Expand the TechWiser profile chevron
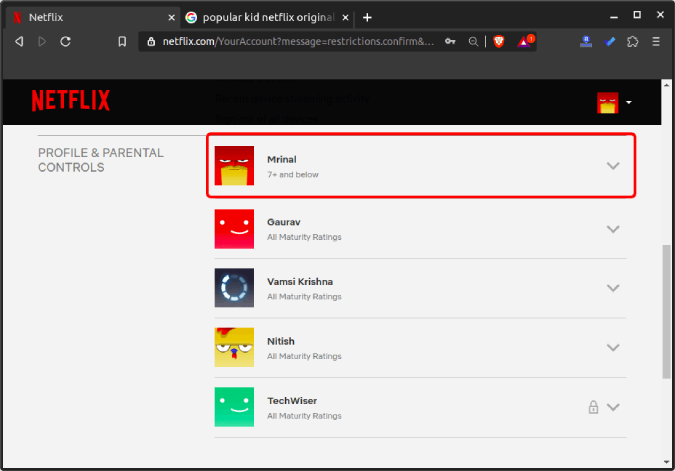The width and height of the screenshot is (675, 471). 613,407
